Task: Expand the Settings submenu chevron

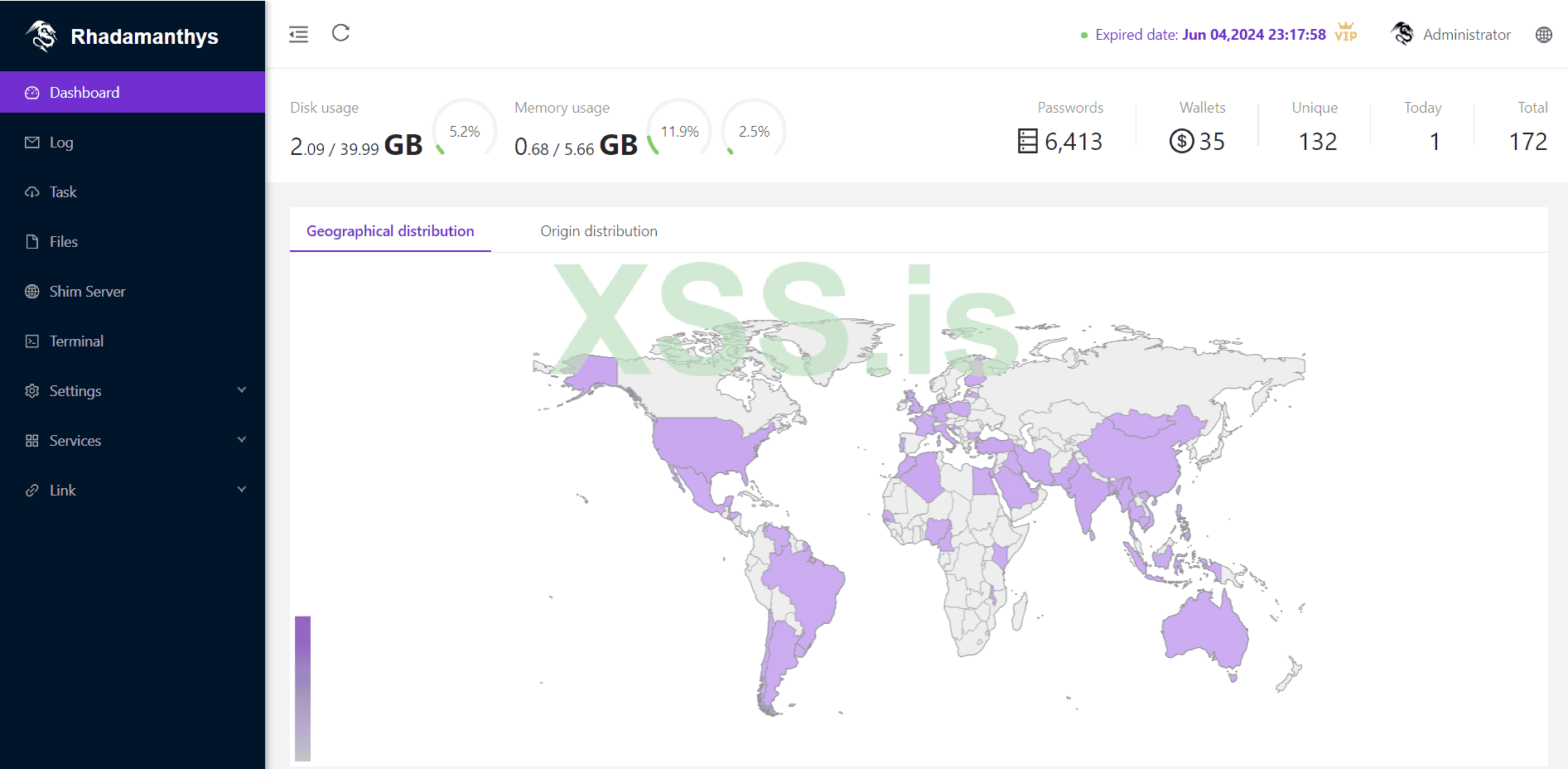Action: [242, 390]
